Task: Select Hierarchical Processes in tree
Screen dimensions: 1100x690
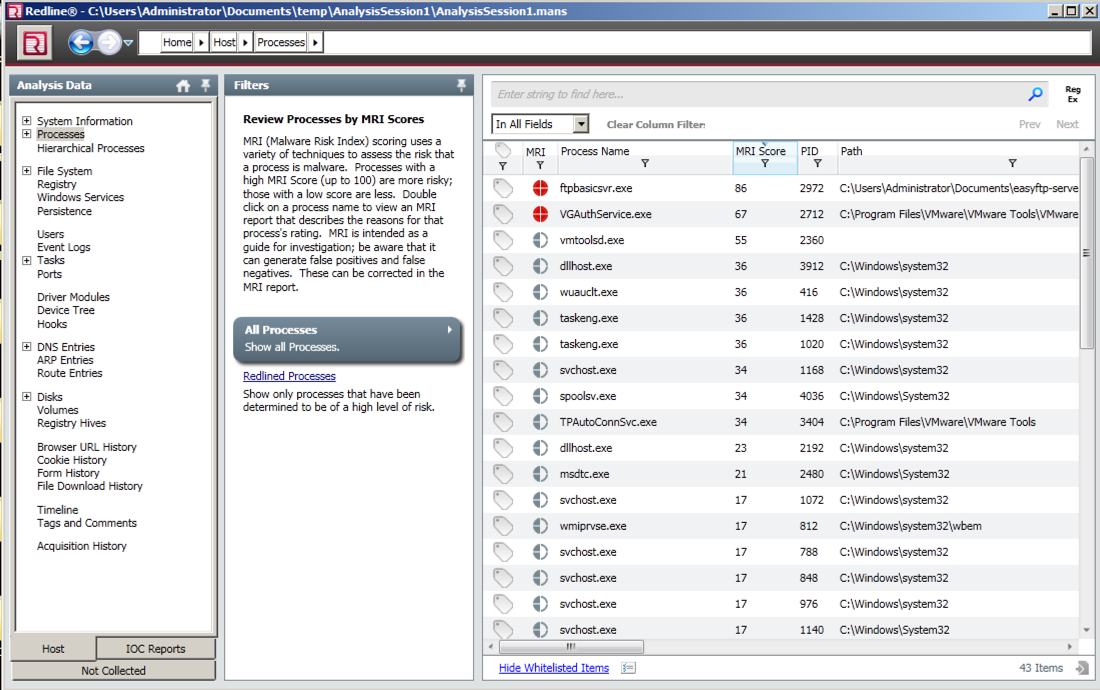Action: tap(90, 148)
